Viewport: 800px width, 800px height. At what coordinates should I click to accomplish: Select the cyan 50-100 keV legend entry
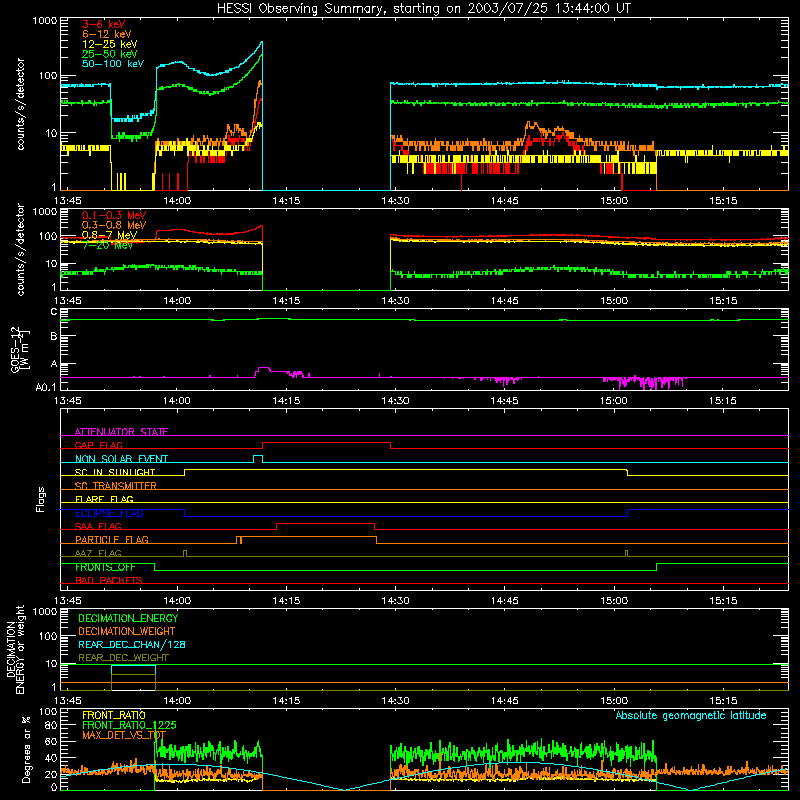(112, 64)
